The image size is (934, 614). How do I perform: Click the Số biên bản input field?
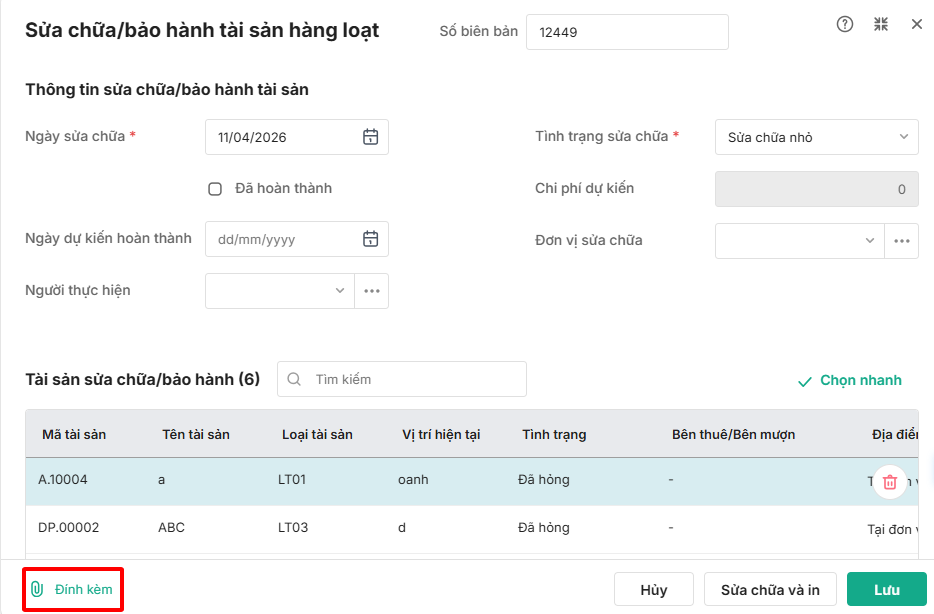pos(627,32)
